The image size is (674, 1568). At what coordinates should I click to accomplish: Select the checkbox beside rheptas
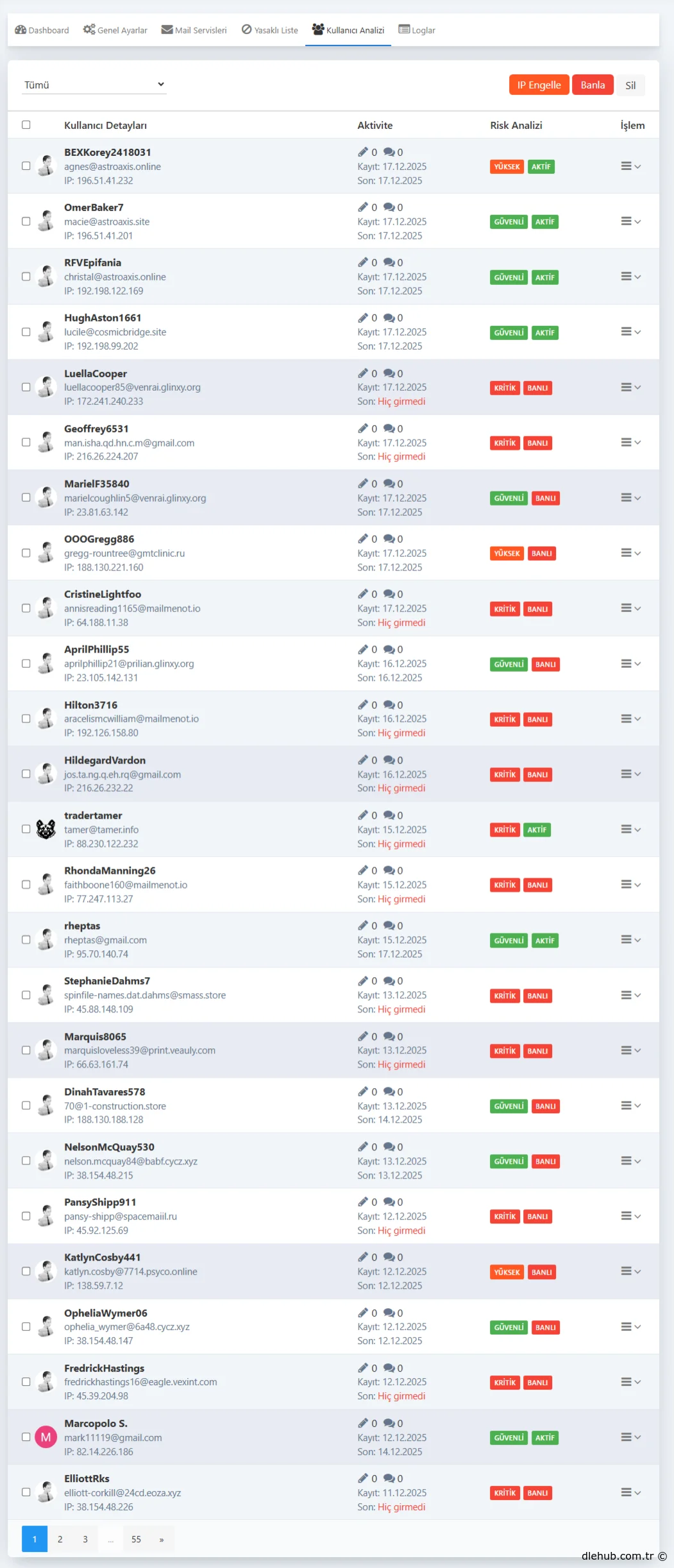point(26,939)
